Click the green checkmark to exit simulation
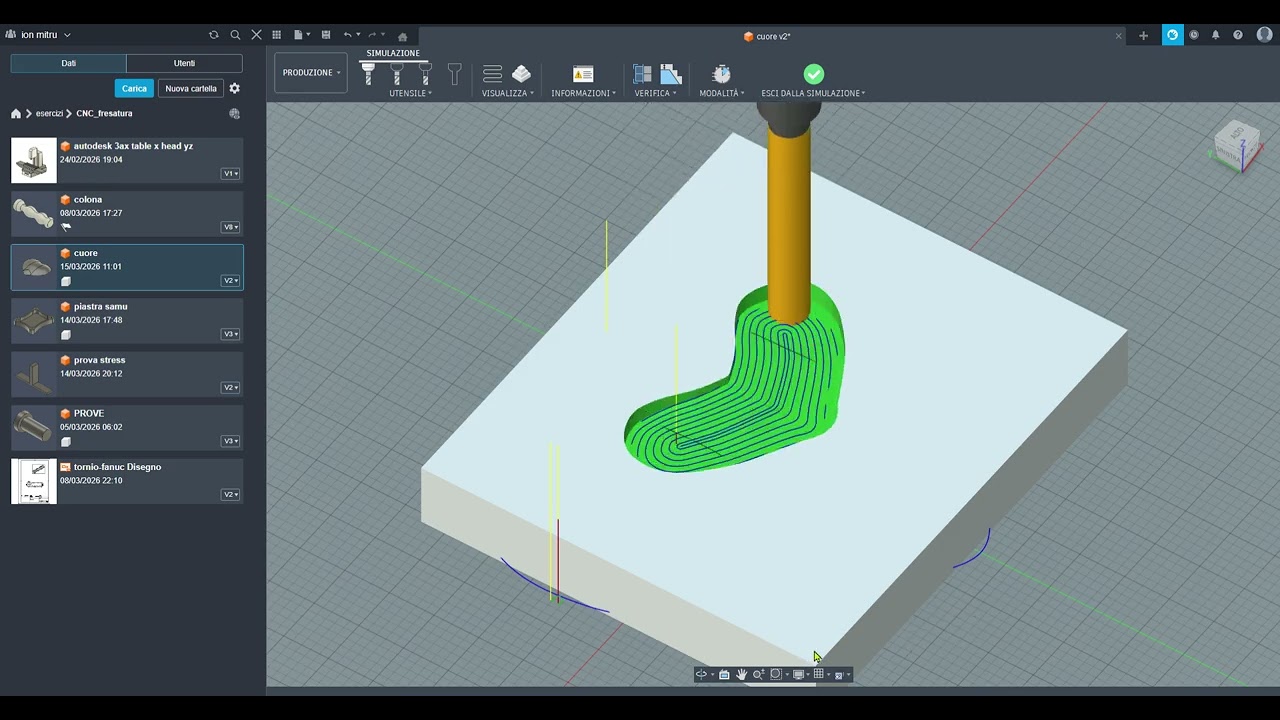The image size is (1280, 720). [x=814, y=74]
